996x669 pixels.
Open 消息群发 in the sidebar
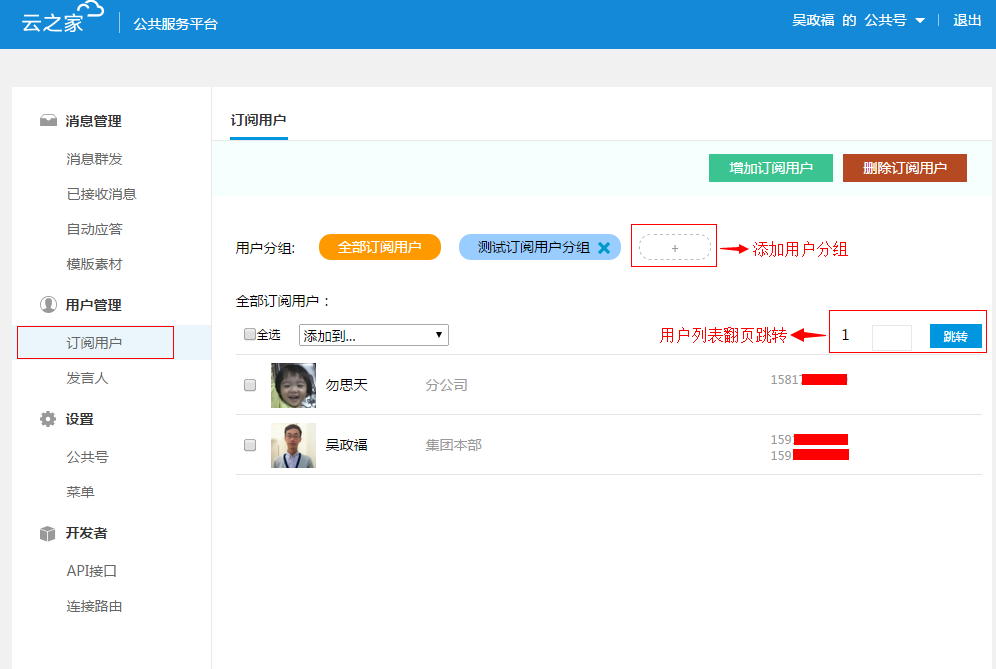[94, 159]
